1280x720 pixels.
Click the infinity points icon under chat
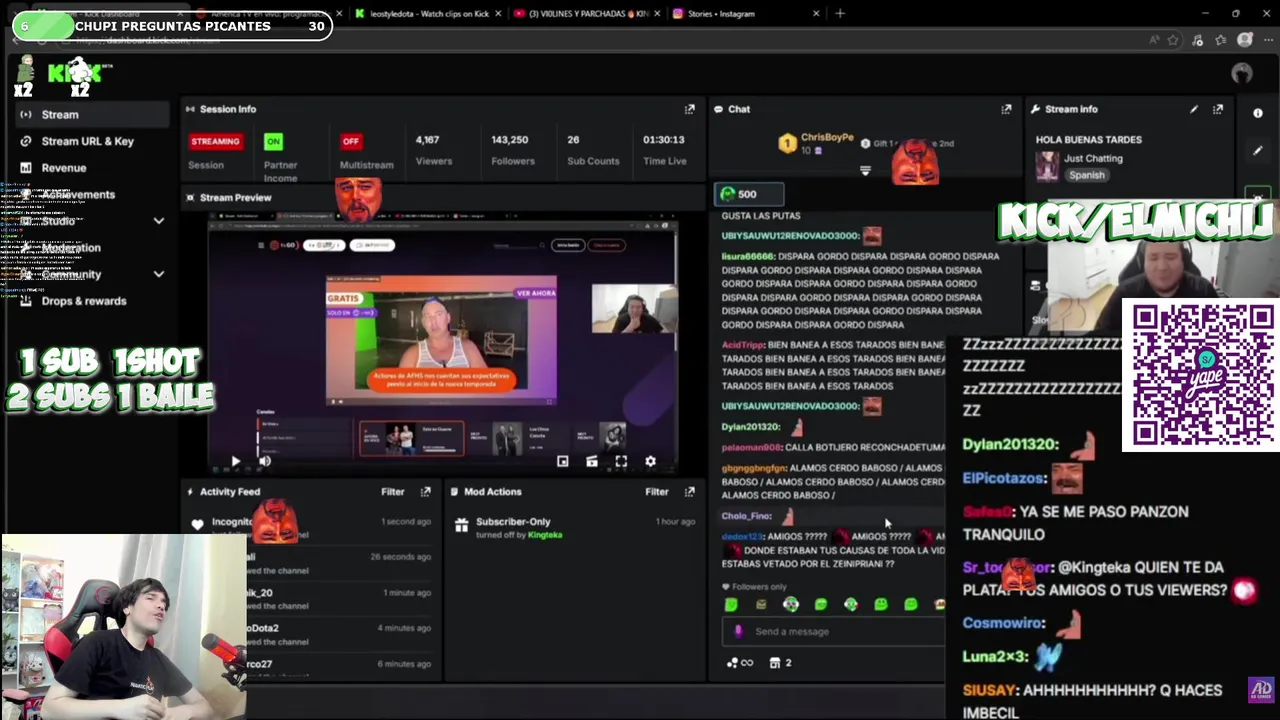pyautogui.click(x=740, y=662)
